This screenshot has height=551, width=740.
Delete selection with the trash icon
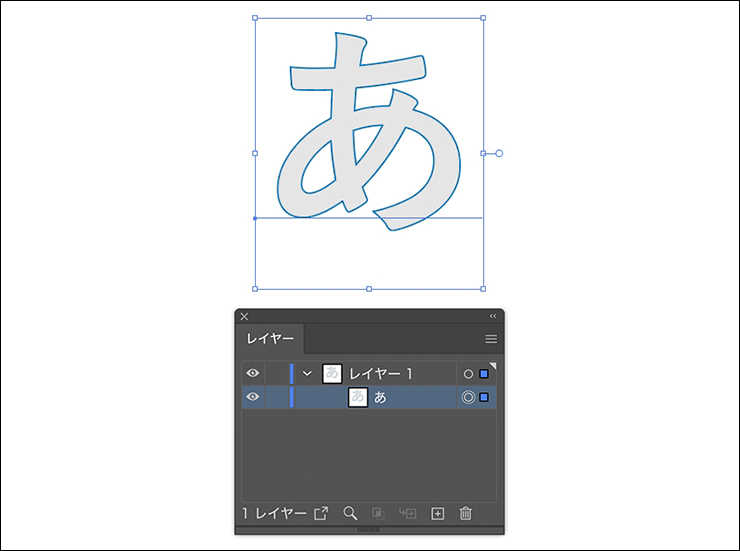(465, 513)
